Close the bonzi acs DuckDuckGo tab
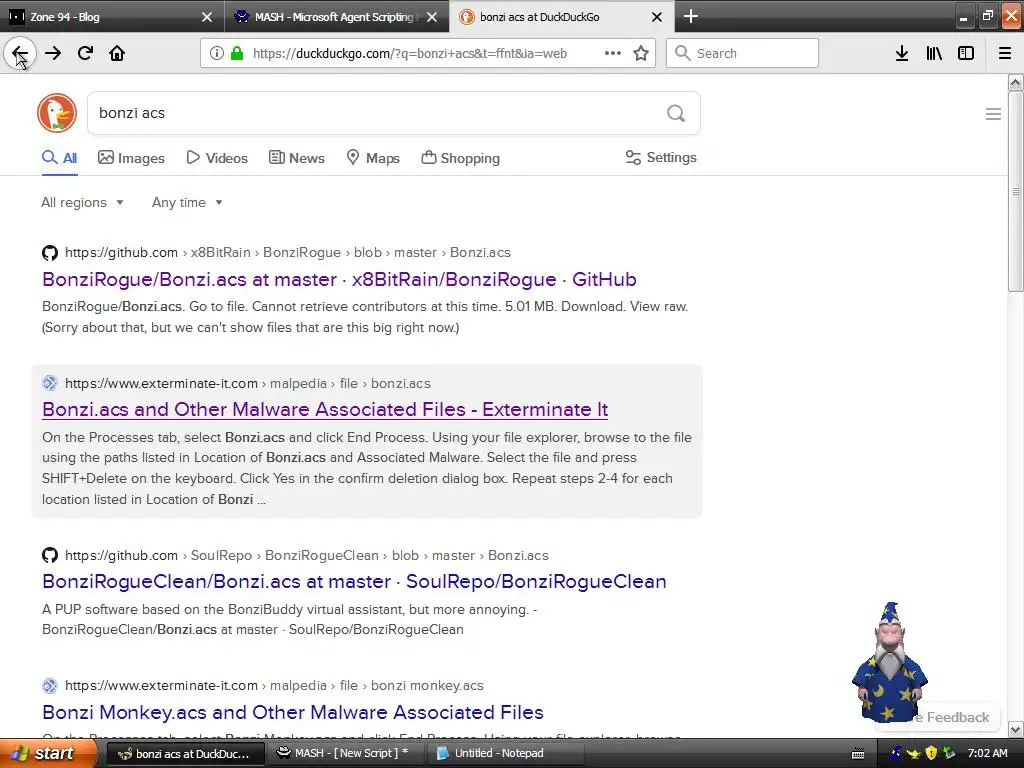This screenshot has width=1024, height=768. (657, 17)
